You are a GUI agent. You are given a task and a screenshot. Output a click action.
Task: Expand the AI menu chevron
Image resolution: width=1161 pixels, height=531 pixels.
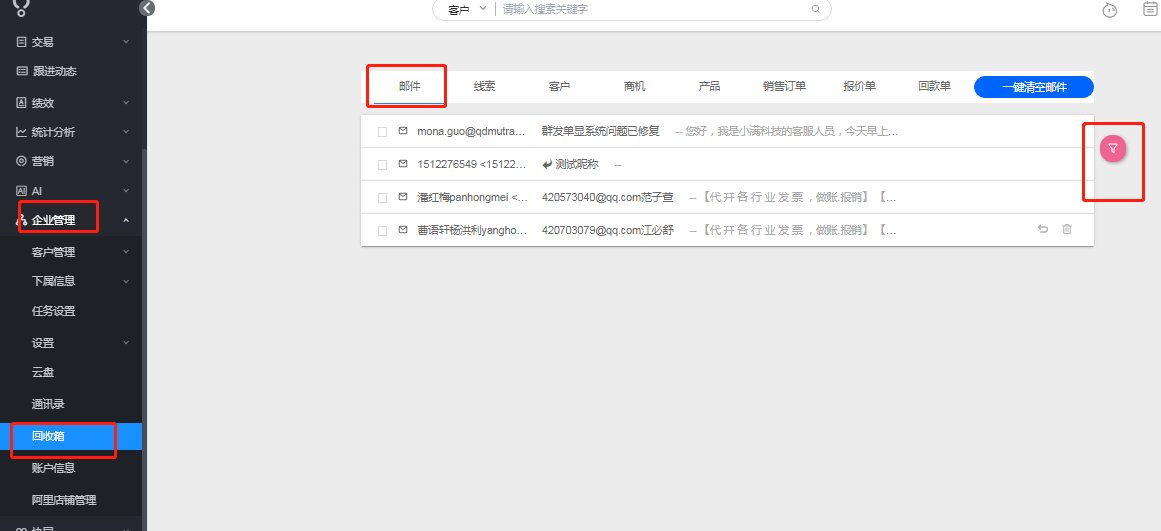pos(126,190)
